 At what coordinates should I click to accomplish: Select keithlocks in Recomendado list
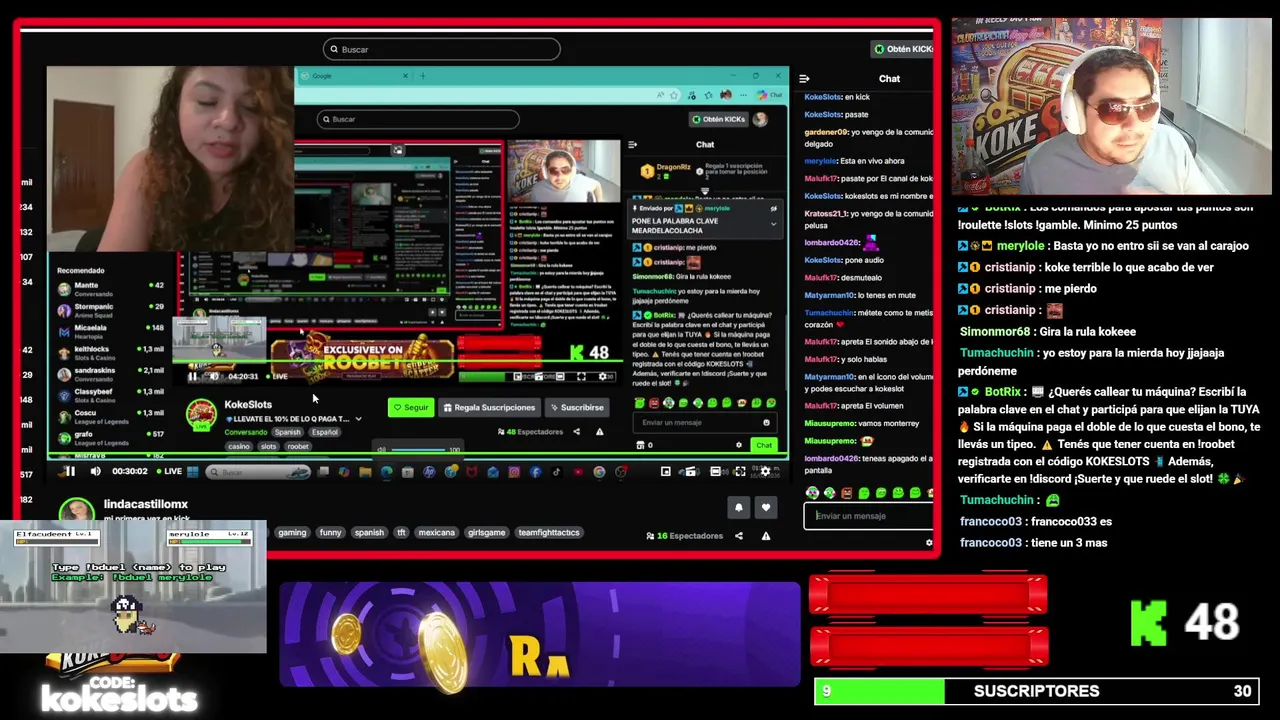point(109,352)
